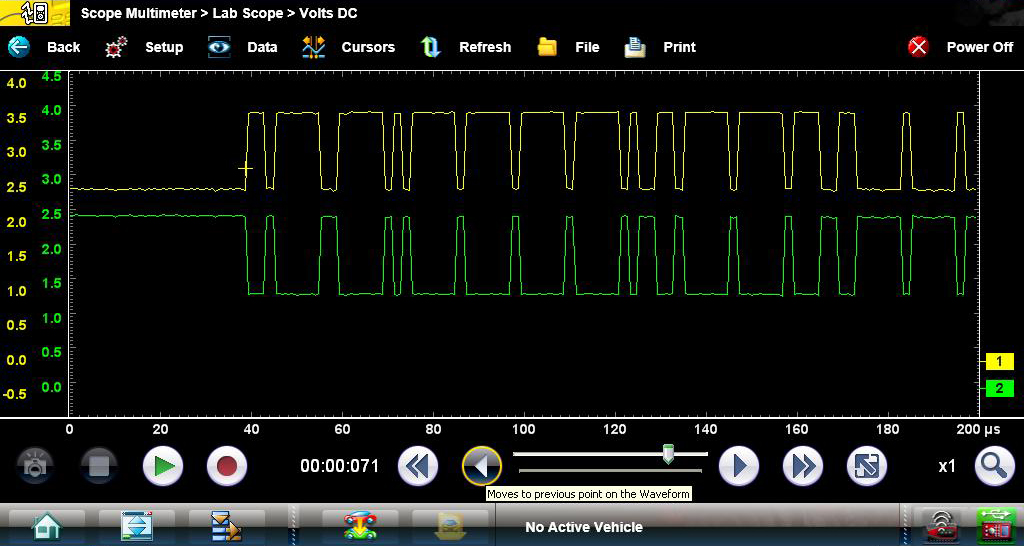Select the green channel 2 marker
1024x546 pixels.
[998, 388]
